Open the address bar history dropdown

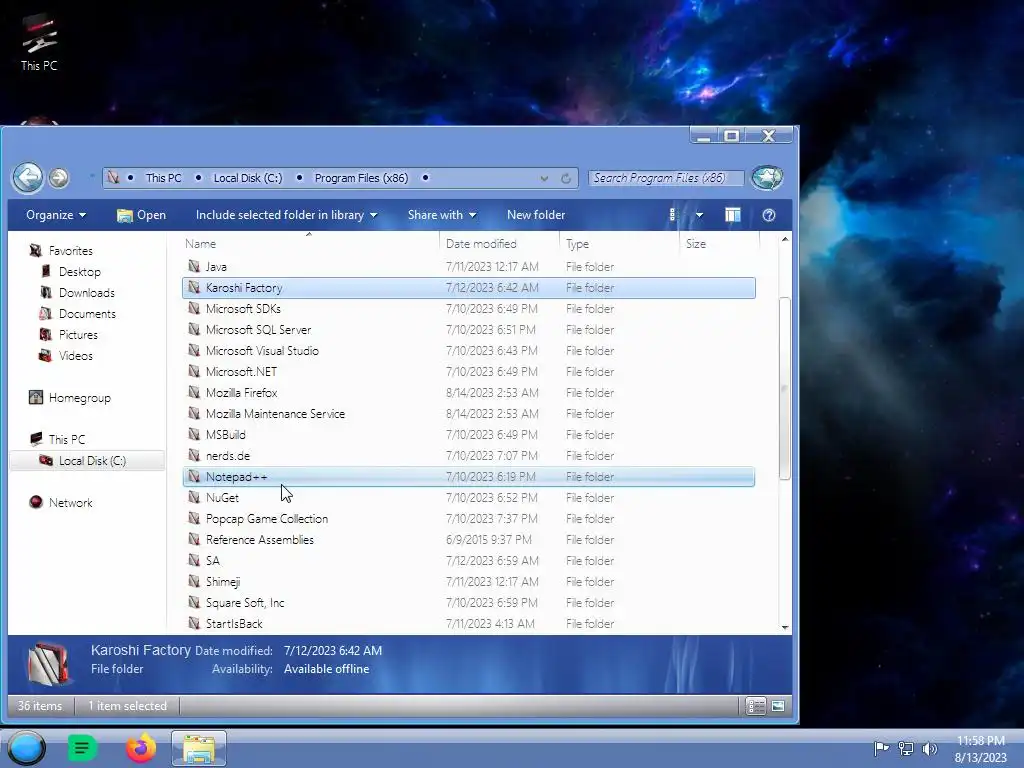(x=544, y=178)
